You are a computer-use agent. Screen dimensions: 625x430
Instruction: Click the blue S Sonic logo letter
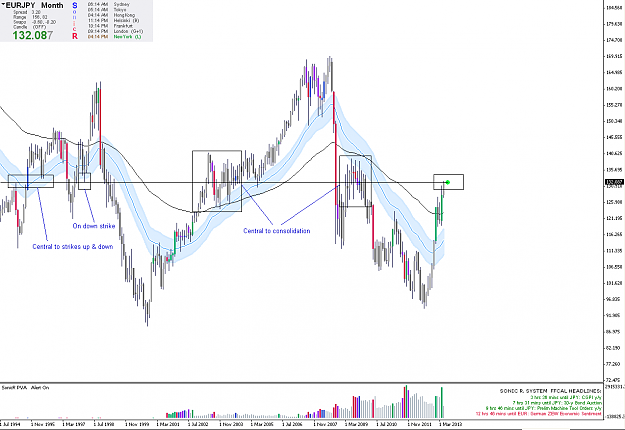[75, 6]
